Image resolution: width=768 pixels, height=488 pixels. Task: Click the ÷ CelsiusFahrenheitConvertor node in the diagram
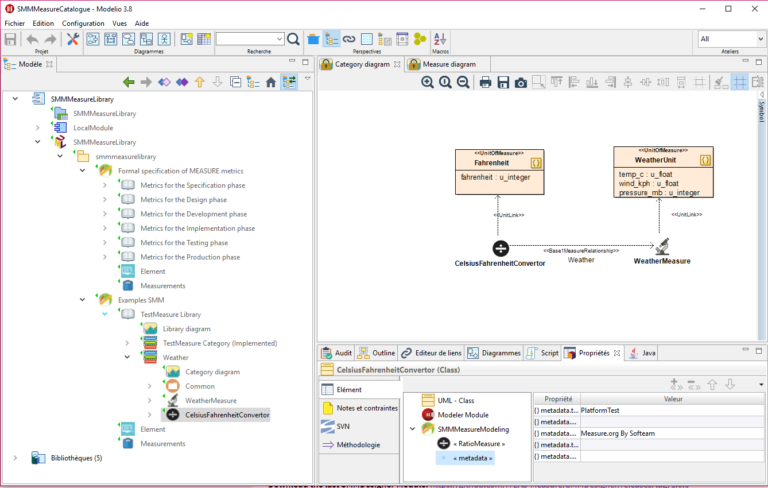point(501,248)
